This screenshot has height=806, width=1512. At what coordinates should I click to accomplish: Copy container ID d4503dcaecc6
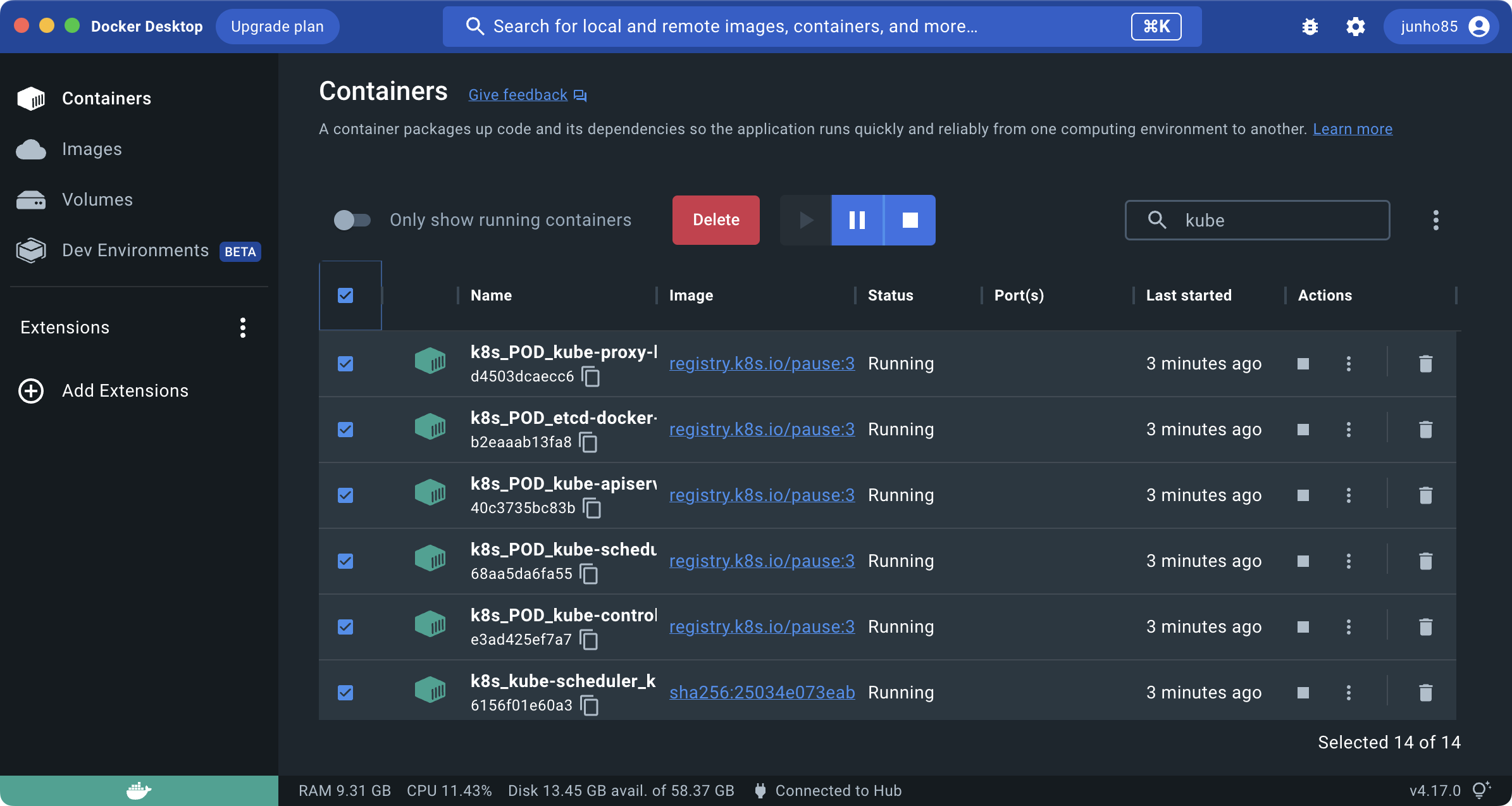[591, 377]
